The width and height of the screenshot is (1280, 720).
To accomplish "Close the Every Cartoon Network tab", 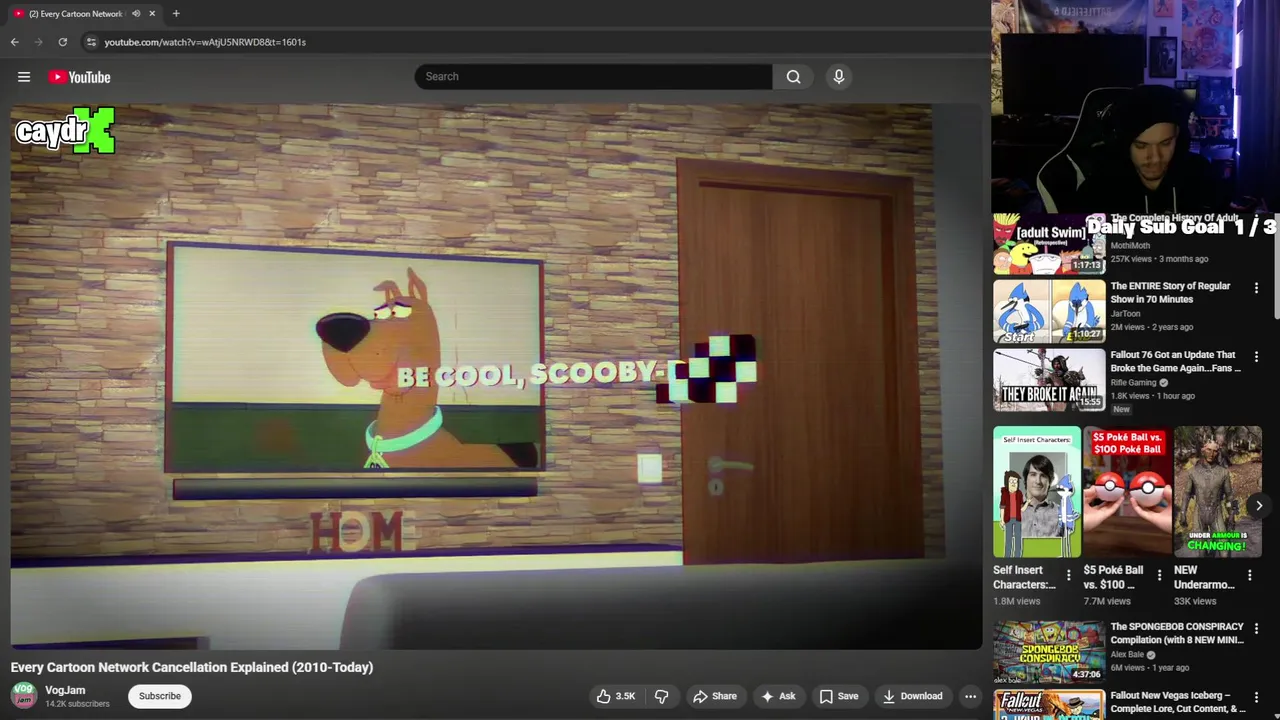I will 152,13.
